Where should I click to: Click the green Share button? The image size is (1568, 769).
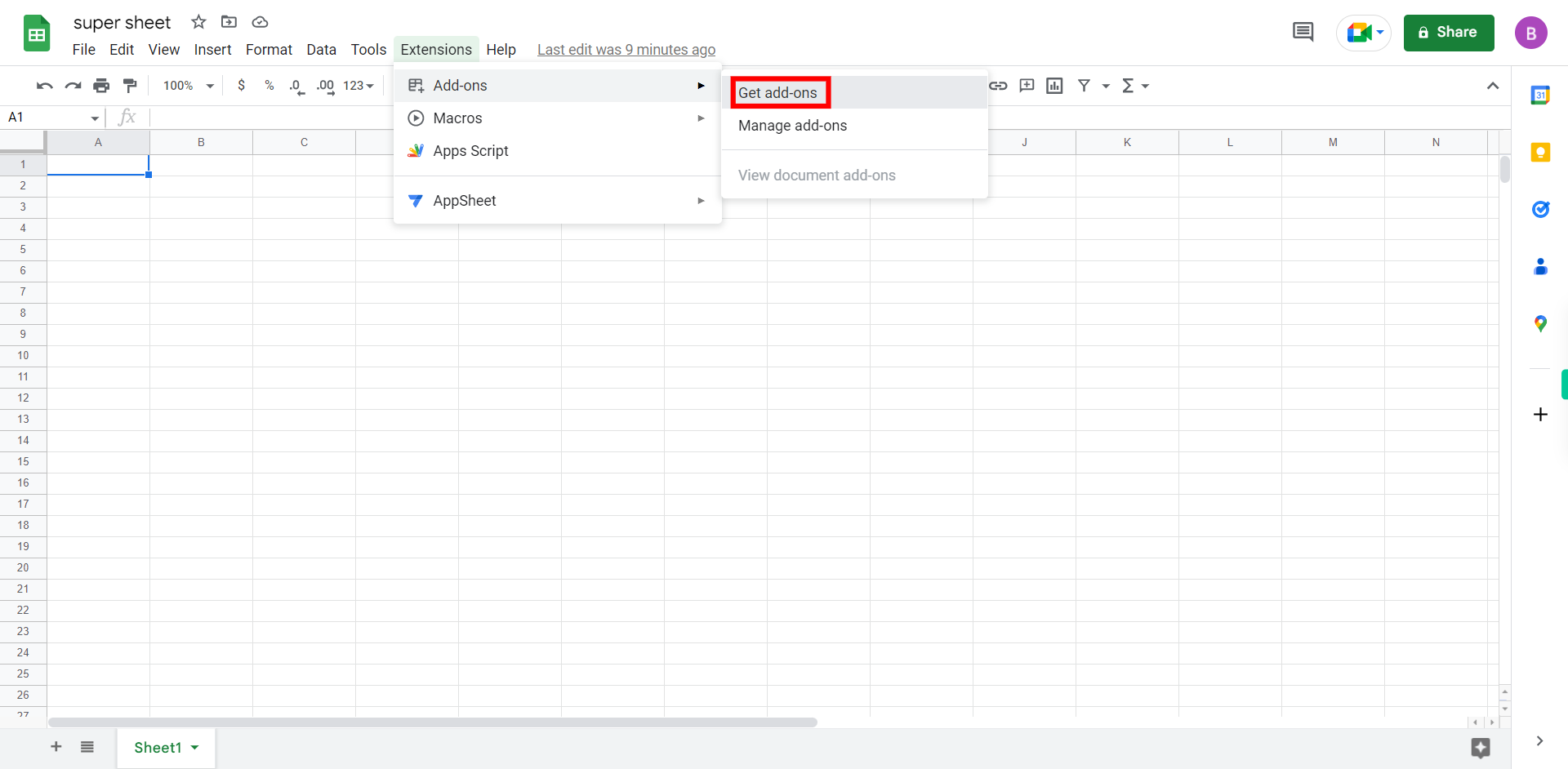pyautogui.click(x=1449, y=33)
